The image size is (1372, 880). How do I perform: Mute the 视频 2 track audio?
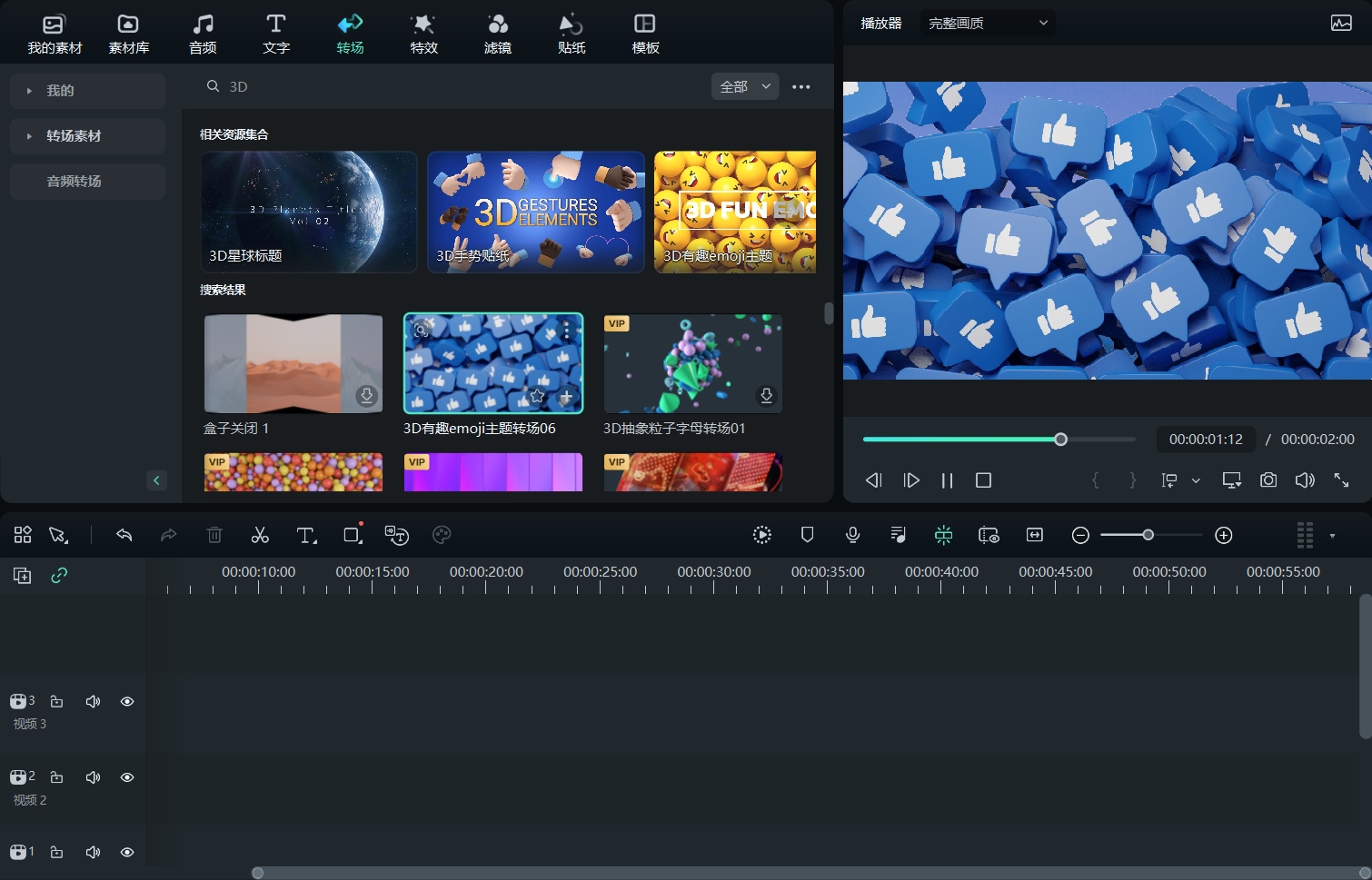pyautogui.click(x=93, y=777)
